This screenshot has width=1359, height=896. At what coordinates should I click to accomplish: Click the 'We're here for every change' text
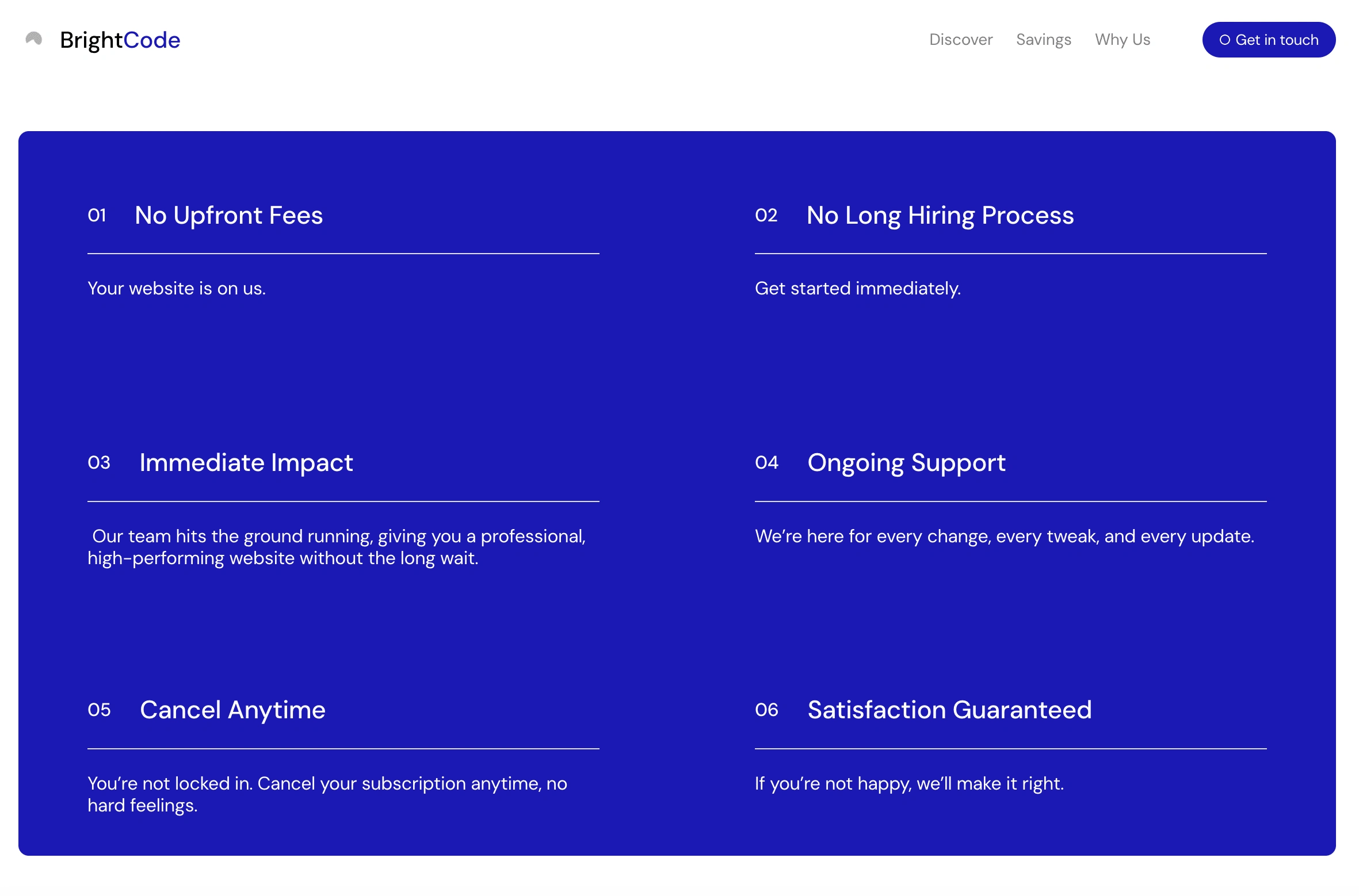[x=1004, y=537]
